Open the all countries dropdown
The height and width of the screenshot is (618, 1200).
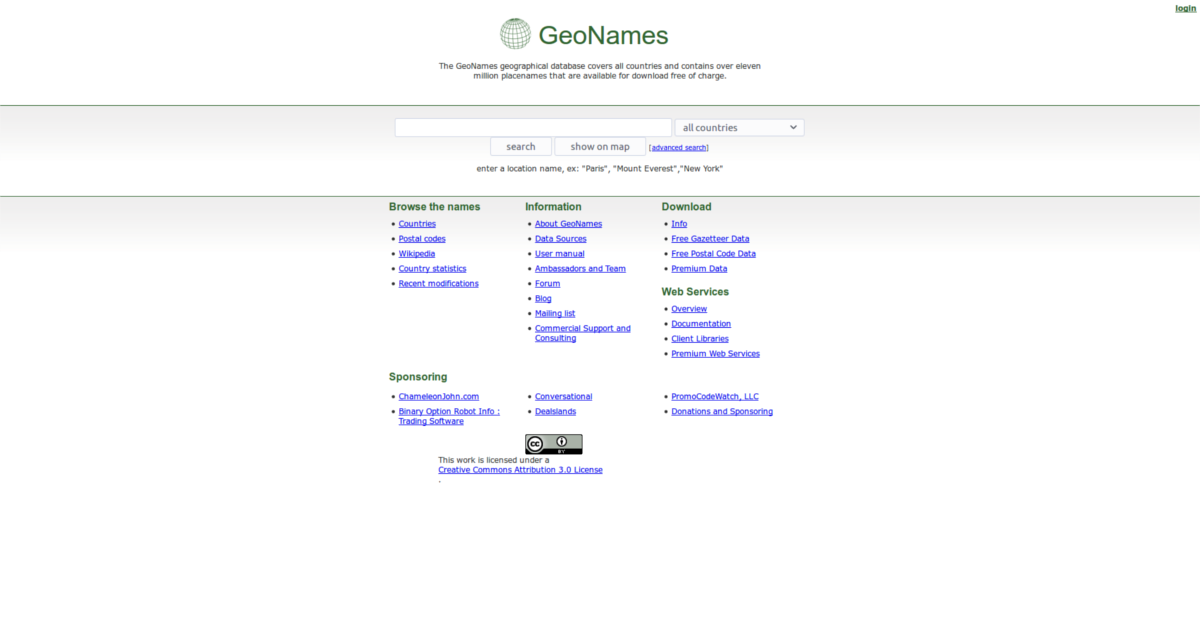coord(739,128)
